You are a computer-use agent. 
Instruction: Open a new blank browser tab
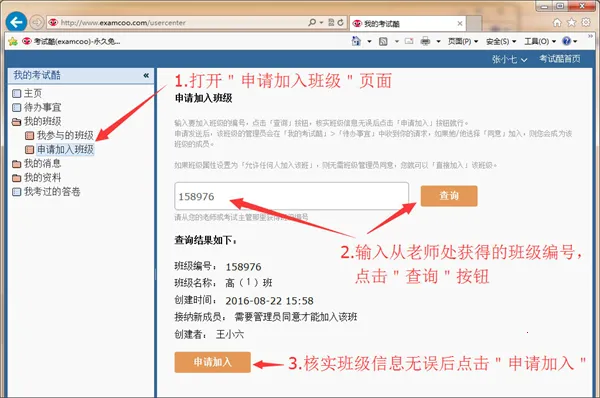click(474, 24)
